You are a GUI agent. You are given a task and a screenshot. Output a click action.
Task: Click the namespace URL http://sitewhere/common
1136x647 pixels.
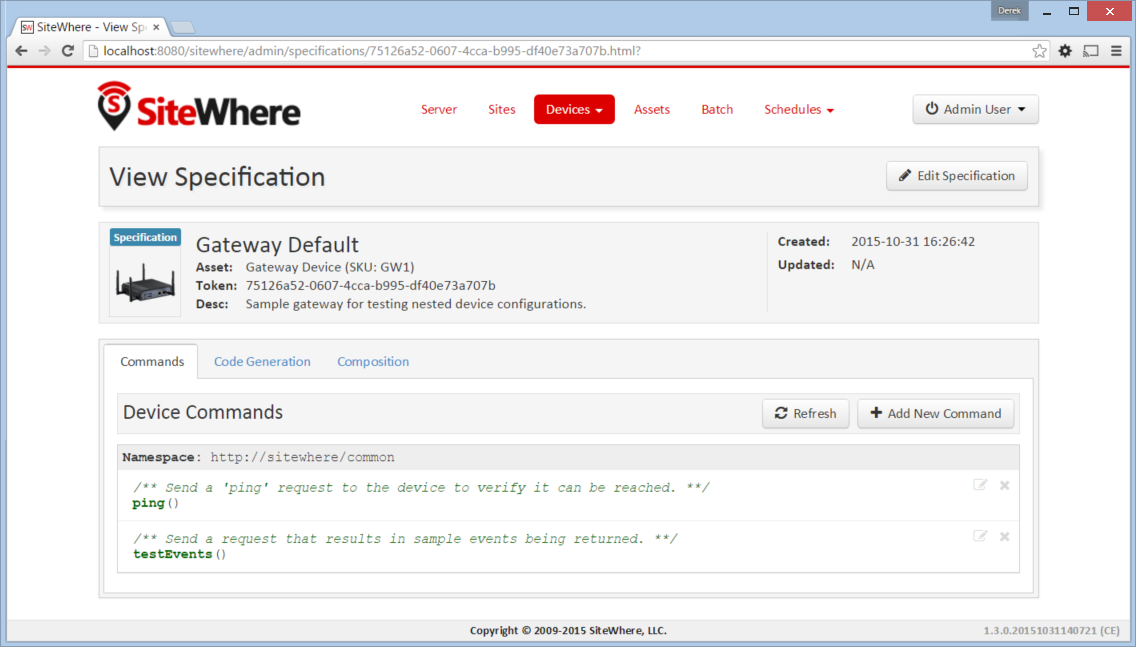pyautogui.click(x=302, y=458)
